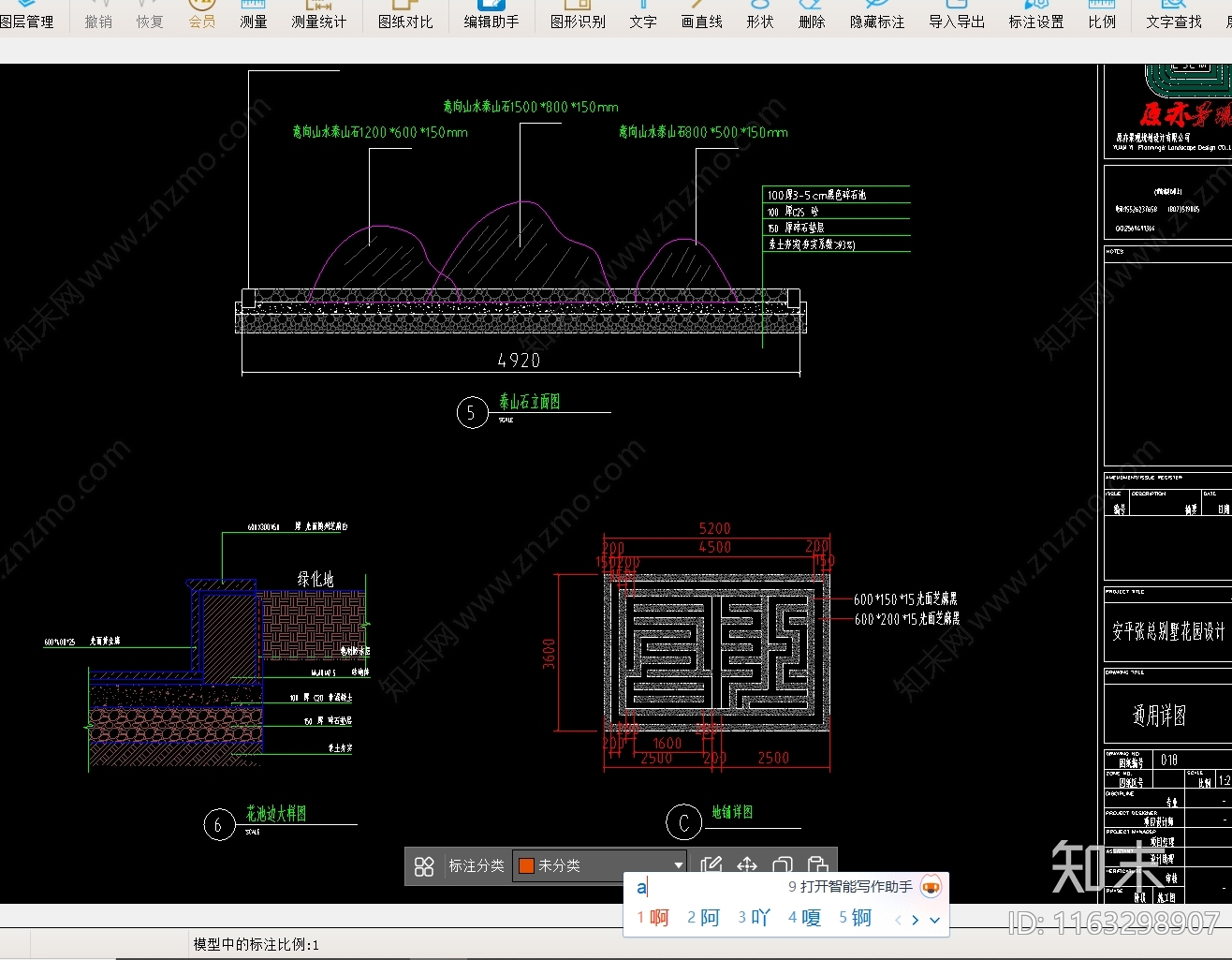Viewport: 1232px width, 960px height.
Task: Open 导入导出 import export
Action: pyautogui.click(x=957, y=16)
